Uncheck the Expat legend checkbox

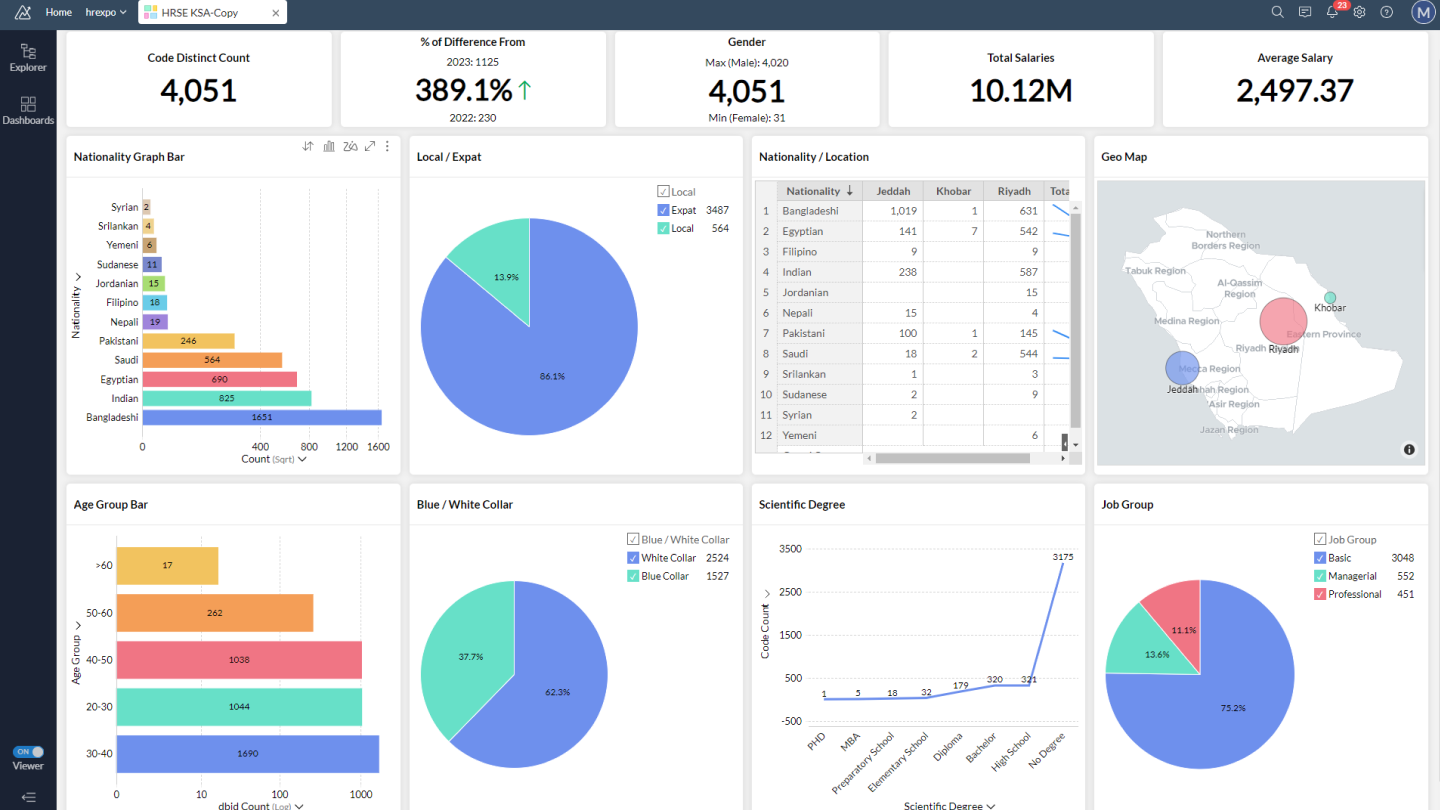click(663, 210)
